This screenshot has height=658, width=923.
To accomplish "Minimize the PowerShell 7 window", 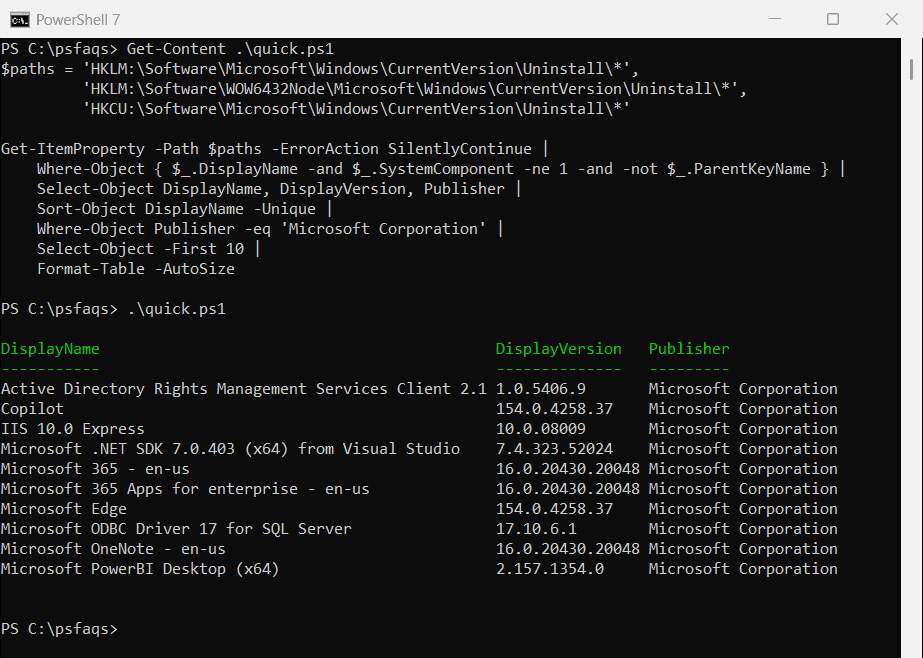I will point(775,19).
